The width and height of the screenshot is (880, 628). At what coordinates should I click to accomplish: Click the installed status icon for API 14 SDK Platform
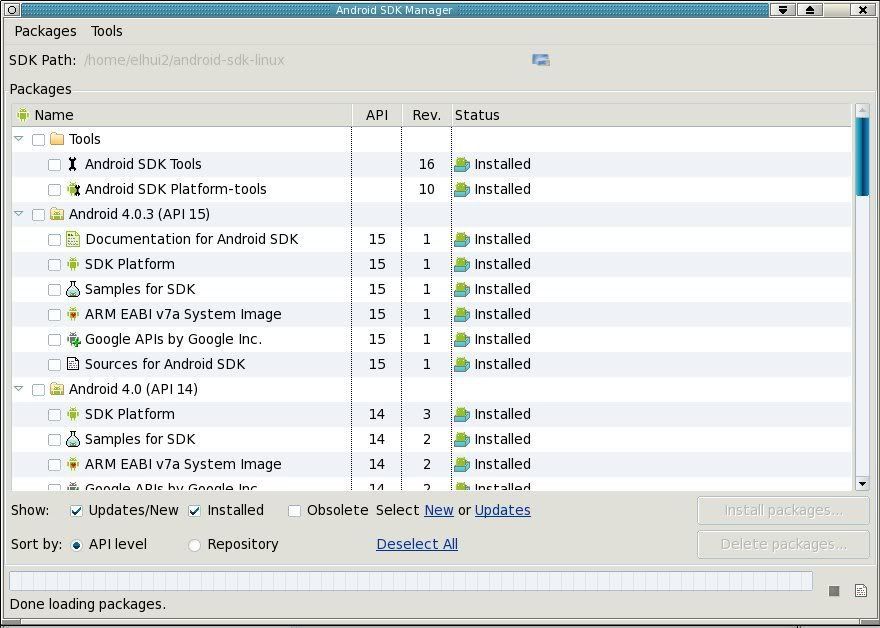[x=462, y=414]
